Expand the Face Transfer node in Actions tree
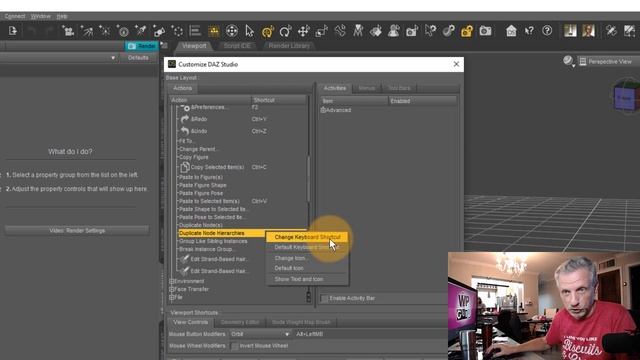 (x=172, y=289)
